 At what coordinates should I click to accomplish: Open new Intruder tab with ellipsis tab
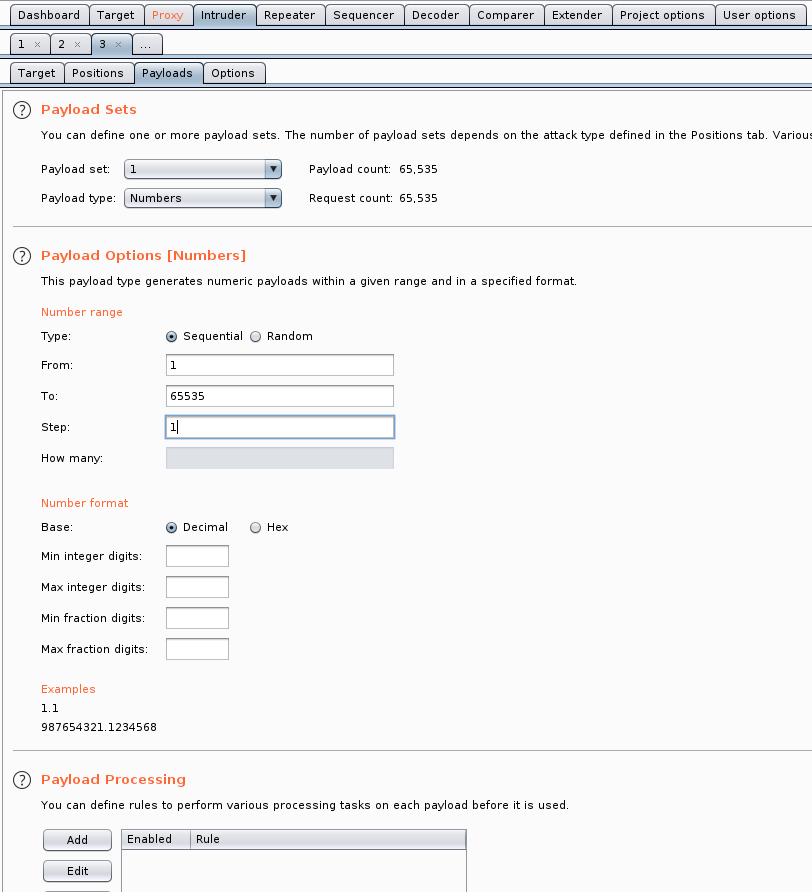(145, 45)
